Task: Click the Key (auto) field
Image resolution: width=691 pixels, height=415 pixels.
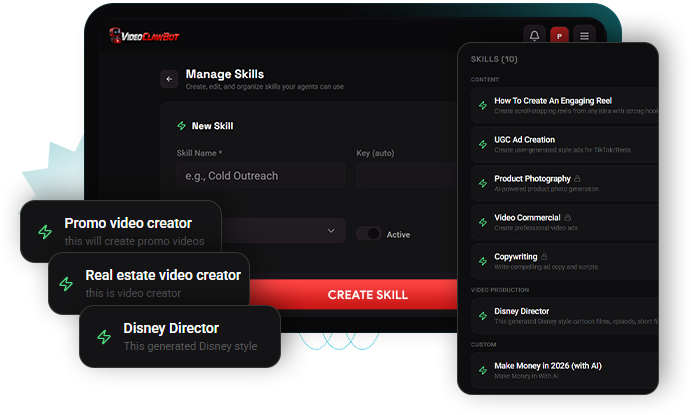Action: pyautogui.click(x=407, y=176)
